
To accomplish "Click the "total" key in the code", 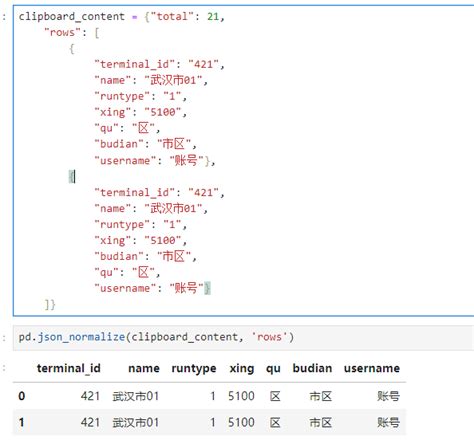I will pos(172,16).
